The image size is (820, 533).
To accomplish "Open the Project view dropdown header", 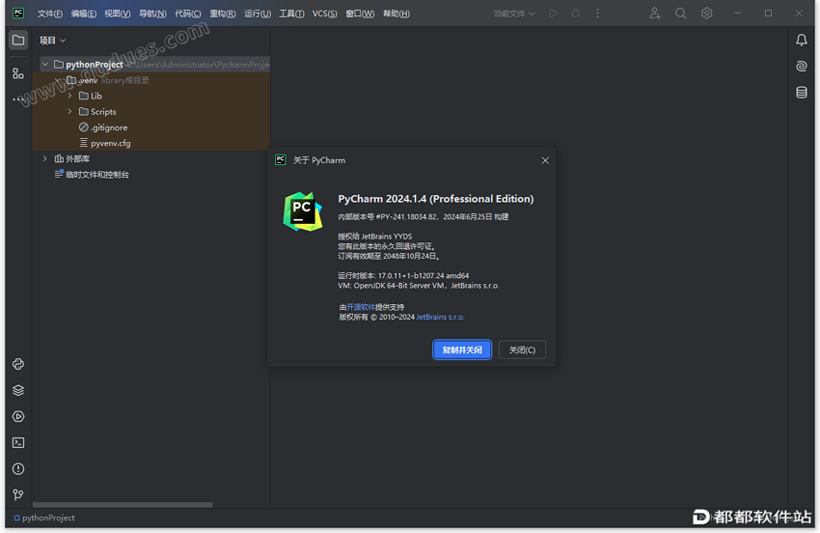I will [52, 40].
